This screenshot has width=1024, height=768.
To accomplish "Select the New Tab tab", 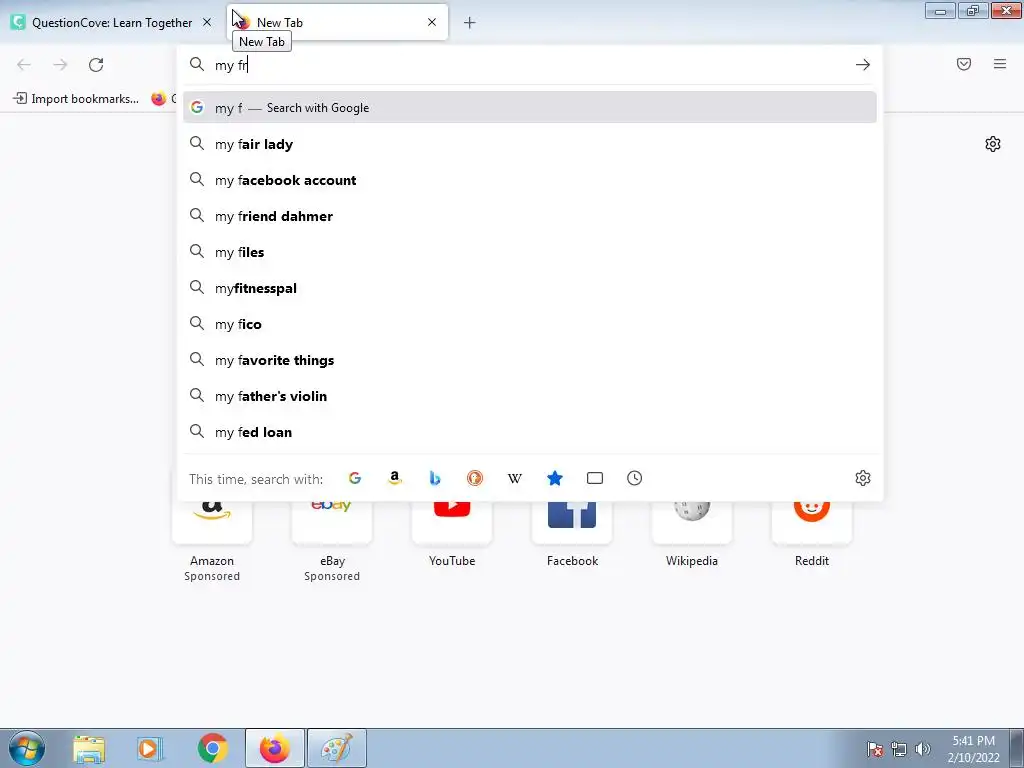I will pos(337,23).
